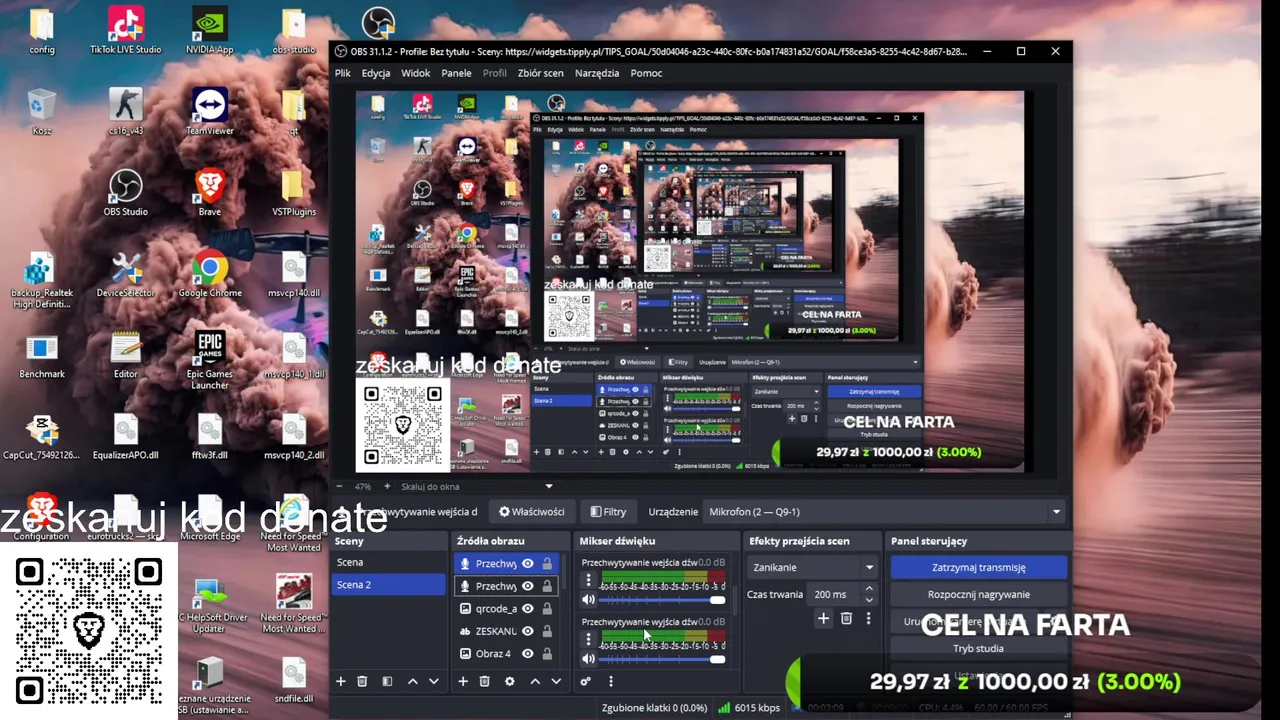Open source Filtry button
Viewport: 1280px width, 720px height.
(x=608, y=511)
